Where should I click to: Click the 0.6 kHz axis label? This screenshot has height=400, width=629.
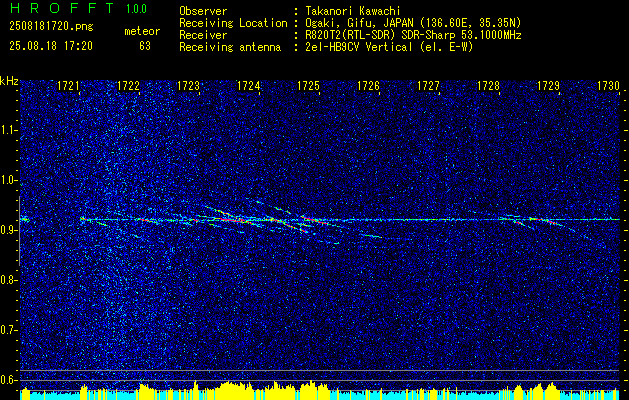pyautogui.click(x=8, y=380)
